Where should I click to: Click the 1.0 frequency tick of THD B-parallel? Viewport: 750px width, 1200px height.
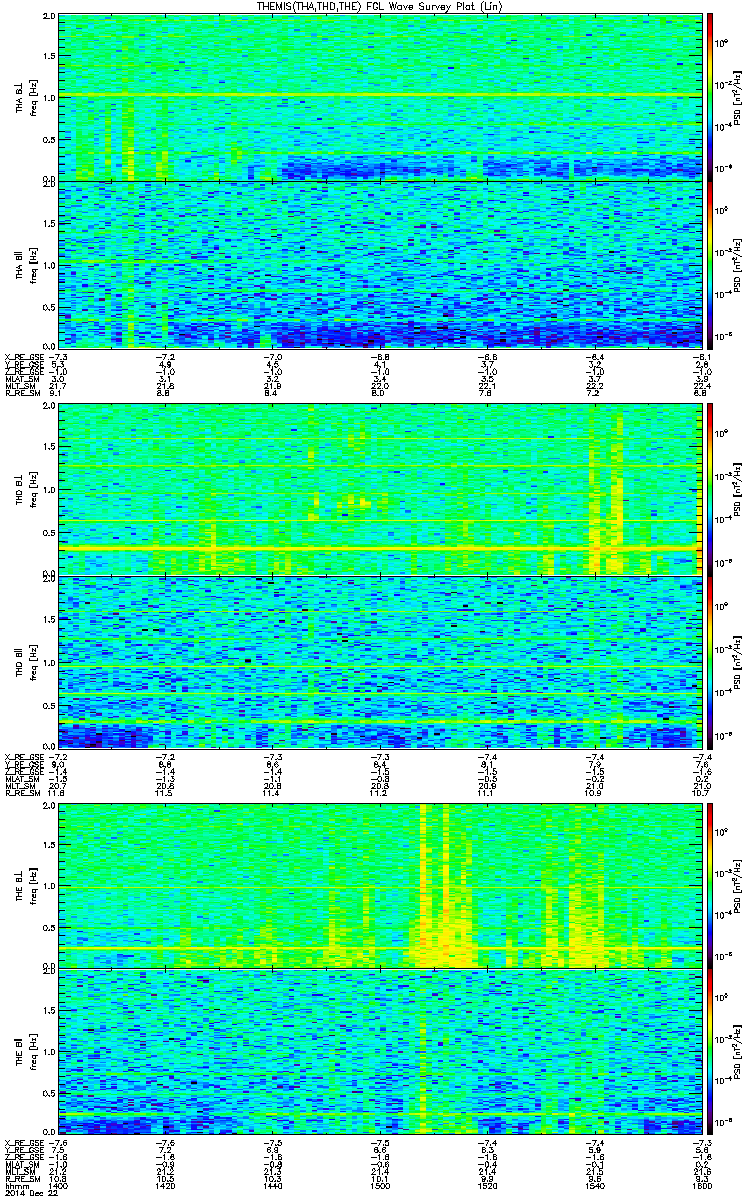pyautogui.click(x=48, y=663)
